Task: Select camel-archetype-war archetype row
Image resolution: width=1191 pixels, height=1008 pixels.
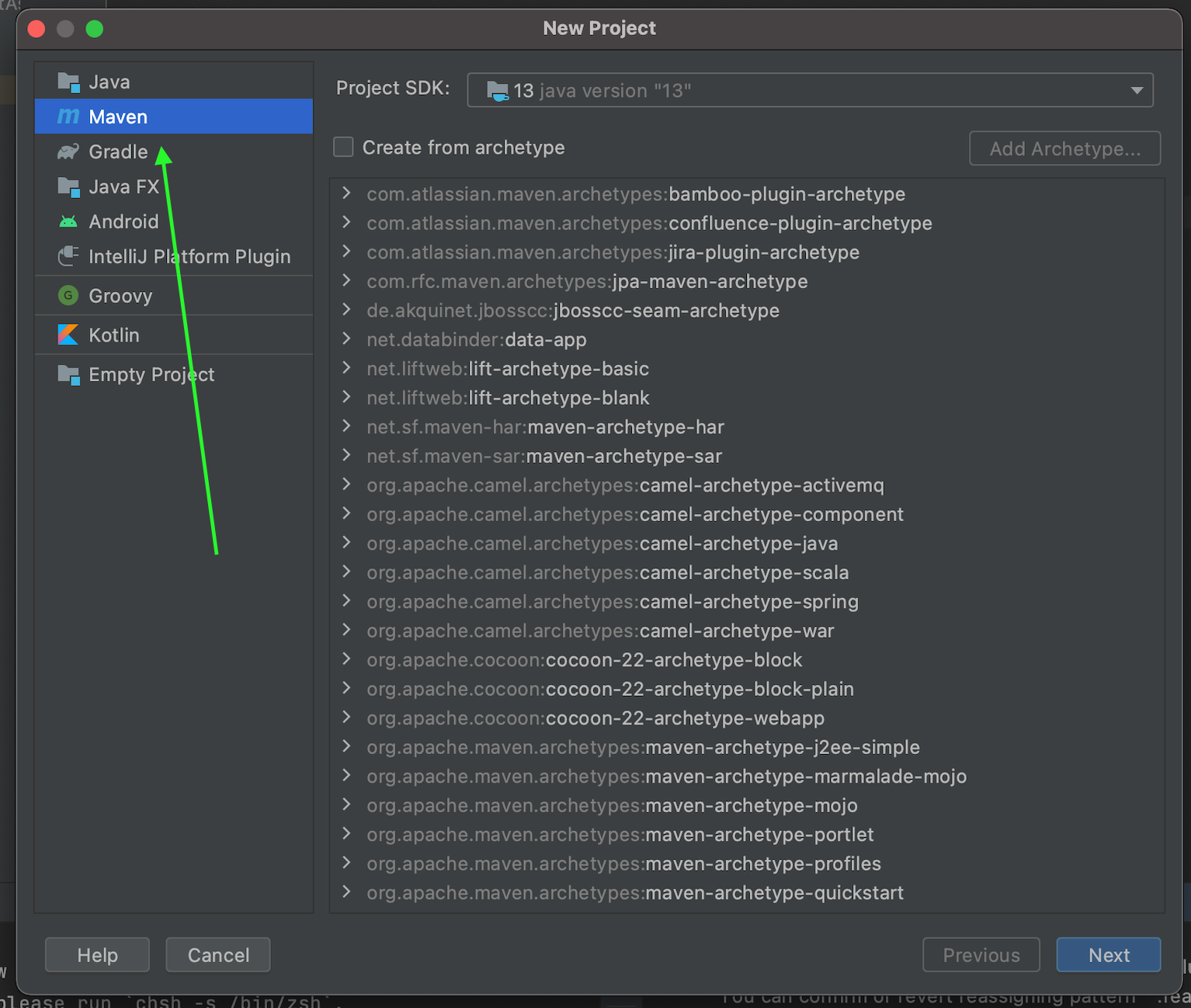Action: click(x=747, y=631)
